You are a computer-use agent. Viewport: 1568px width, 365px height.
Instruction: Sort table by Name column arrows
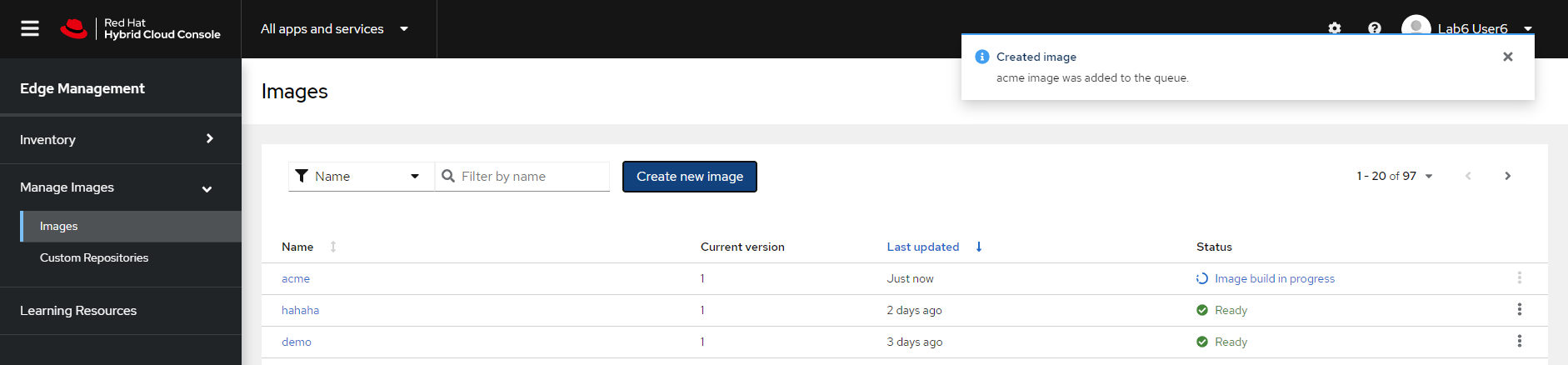pyautogui.click(x=333, y=247)
